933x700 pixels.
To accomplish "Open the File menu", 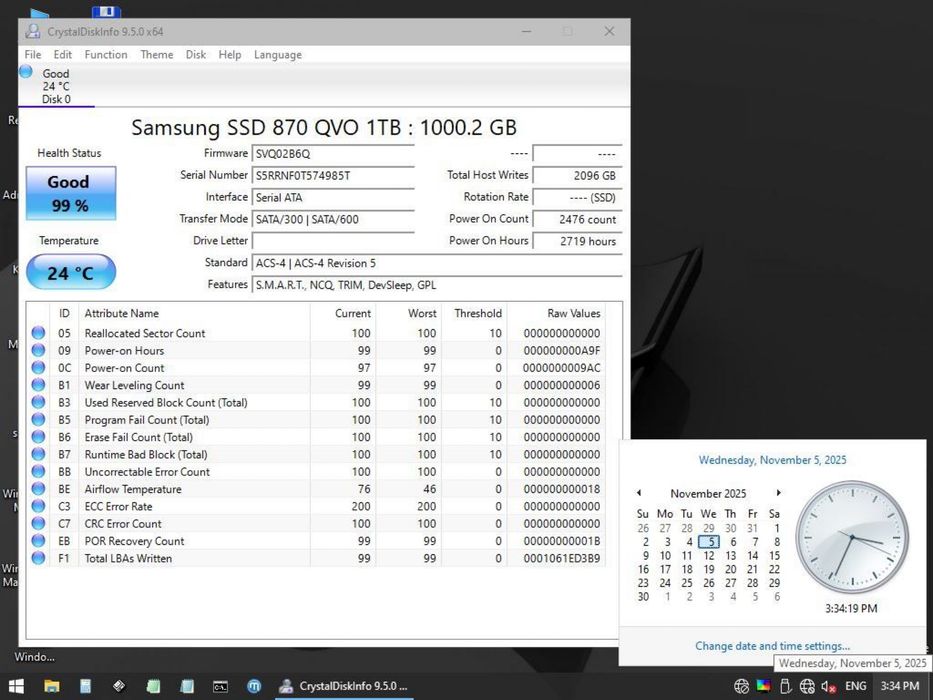I will pyautogui.click(x=33, y=54).
